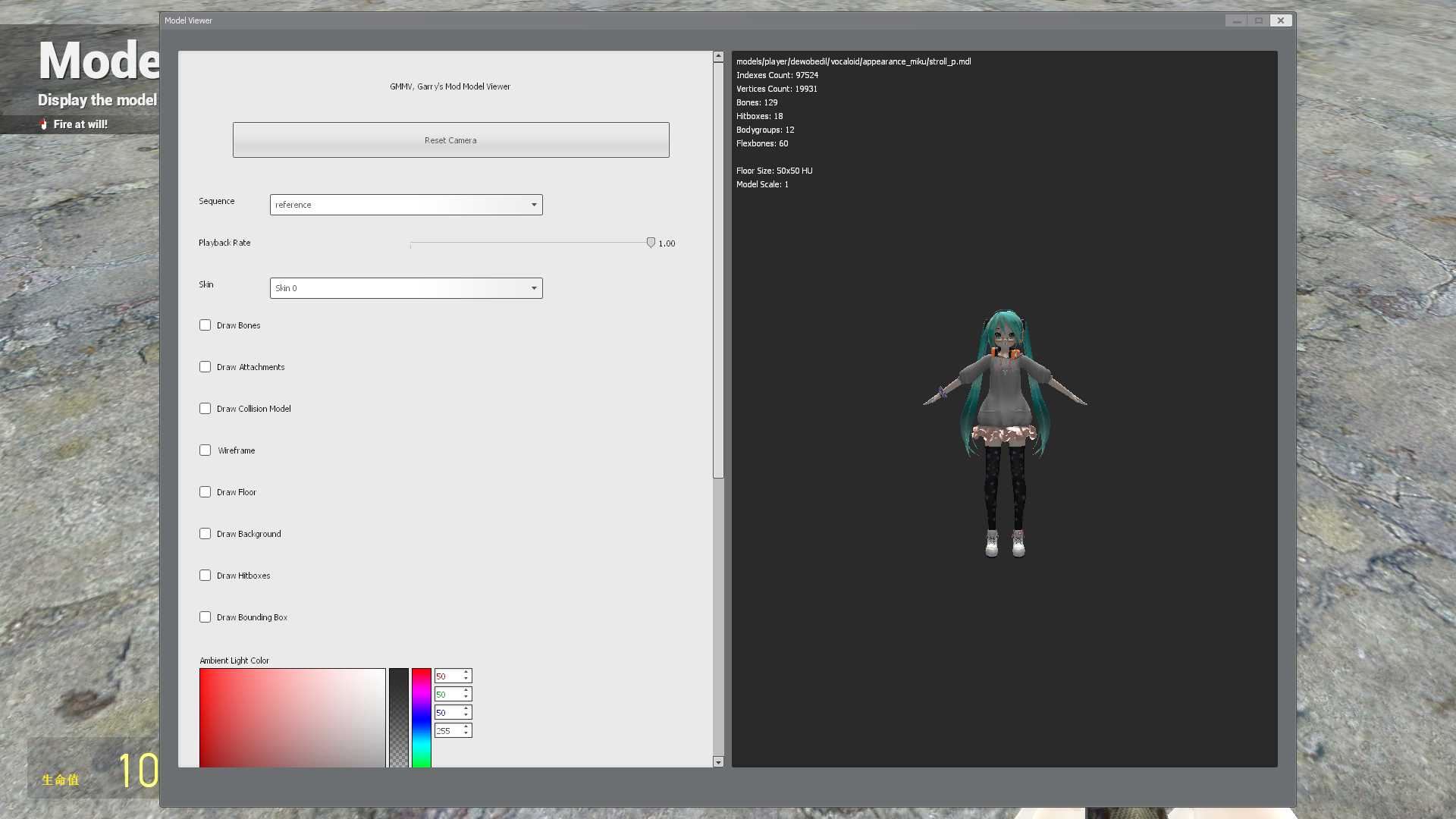Click the rainbow hue bar
Screen dimensions: 1456x819
pos(422,717)
